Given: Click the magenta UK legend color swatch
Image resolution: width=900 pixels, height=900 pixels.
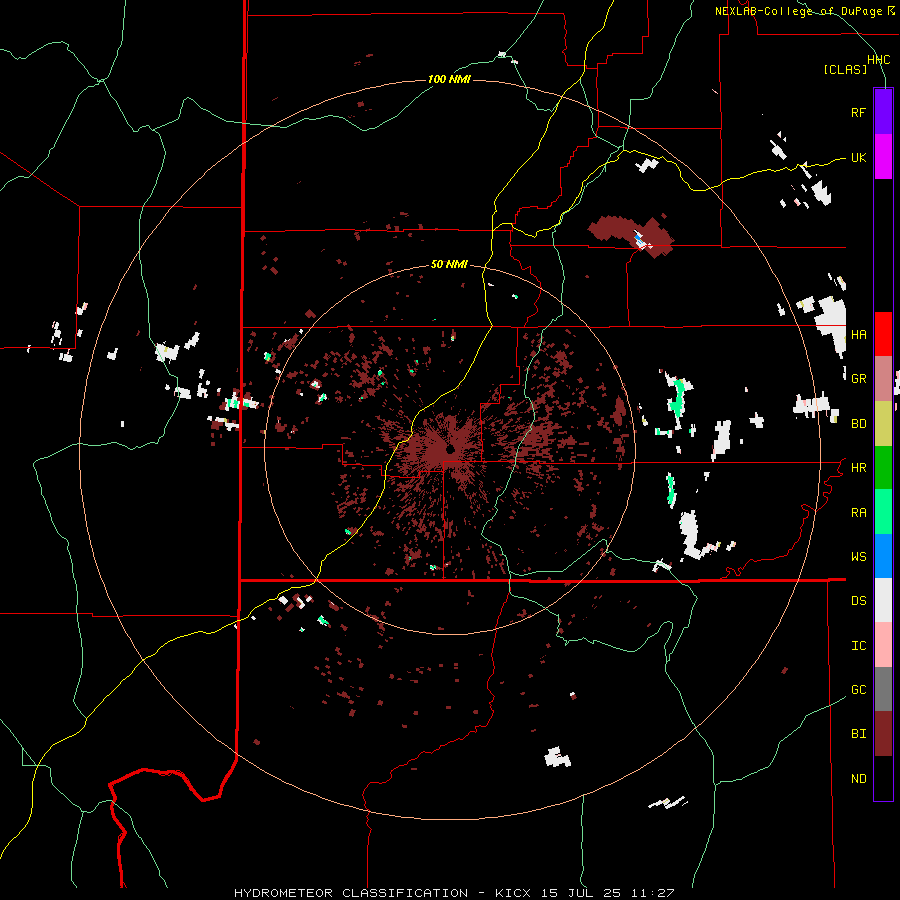Looking at the screenshot, I should coord(883,157).
